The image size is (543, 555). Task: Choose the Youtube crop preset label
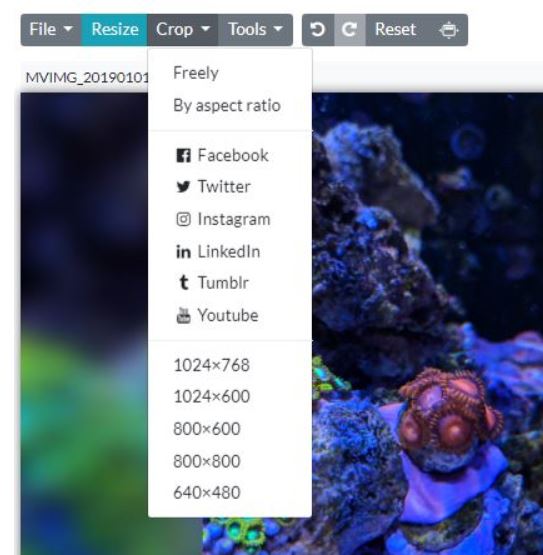(x=228, y=315)
